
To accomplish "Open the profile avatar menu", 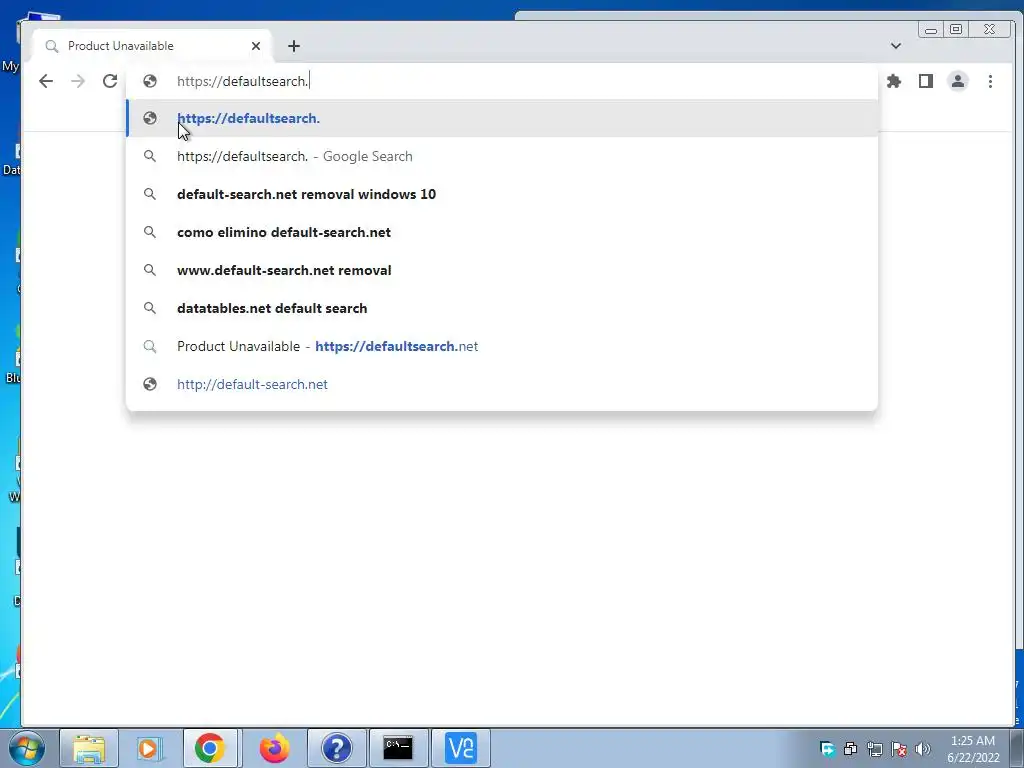I will tap(957, 81).
